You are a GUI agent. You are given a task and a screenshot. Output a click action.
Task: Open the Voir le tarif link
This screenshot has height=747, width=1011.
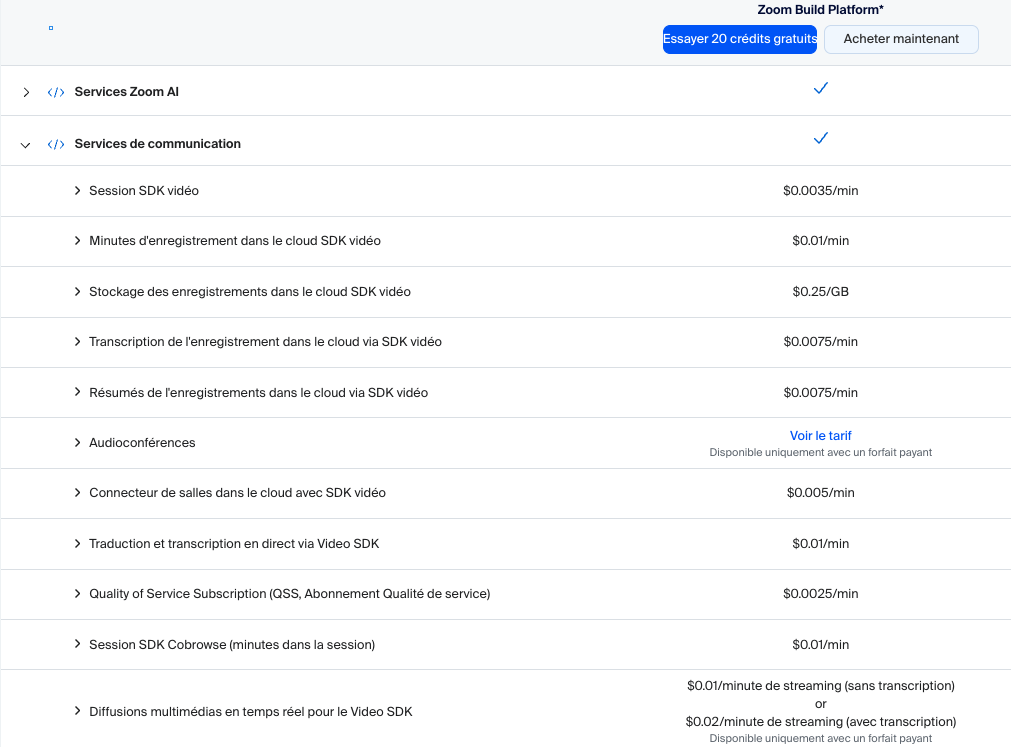(x=820, y=436)
